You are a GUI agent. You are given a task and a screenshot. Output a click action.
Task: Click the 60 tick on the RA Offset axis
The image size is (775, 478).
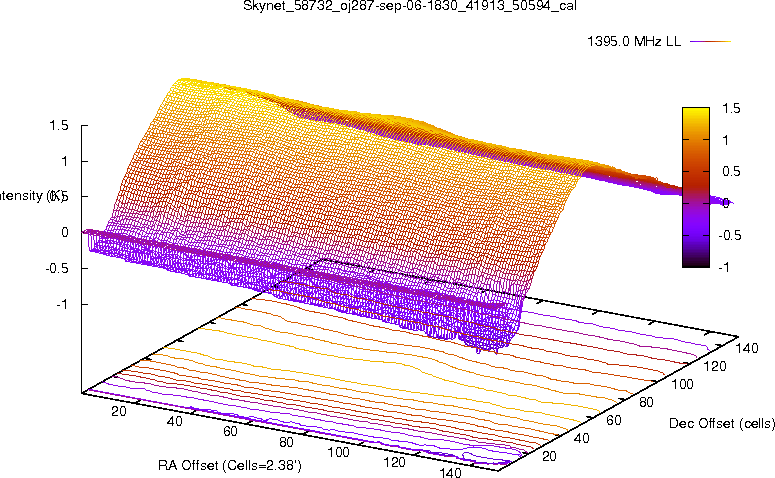230,432
